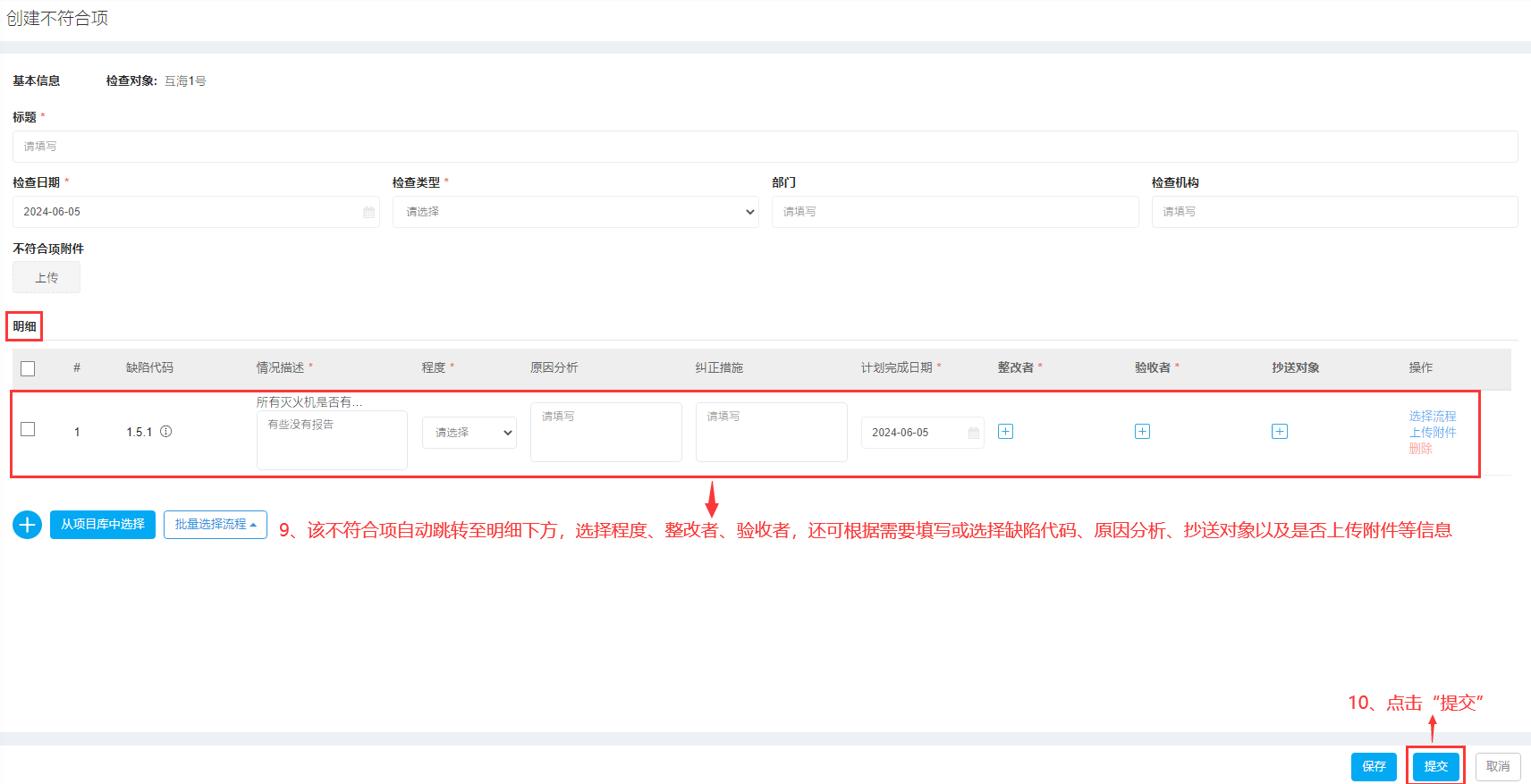This screenshot has width=1531, height=784.
Task: Click the 部门 input field
Action: point(955,212)
